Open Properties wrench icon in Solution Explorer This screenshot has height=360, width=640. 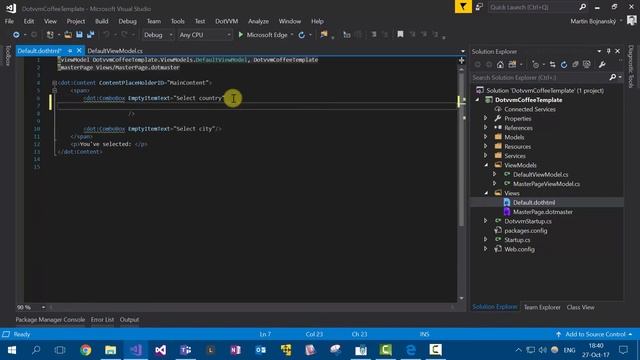[x=602, y=64]
